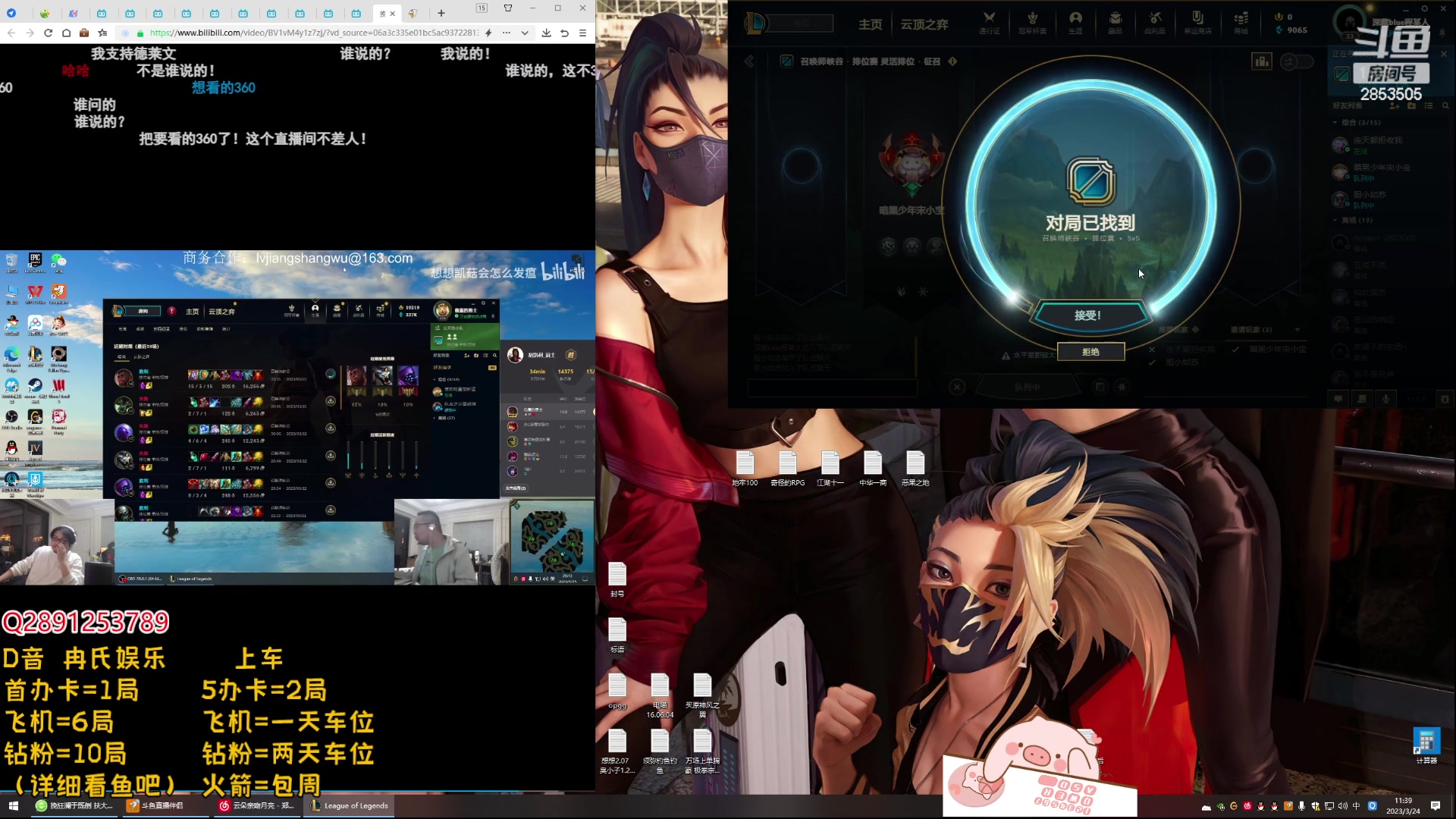Click the browser undo-closed-tab icon
The image size is (1456, 819).
pos(564,33)
